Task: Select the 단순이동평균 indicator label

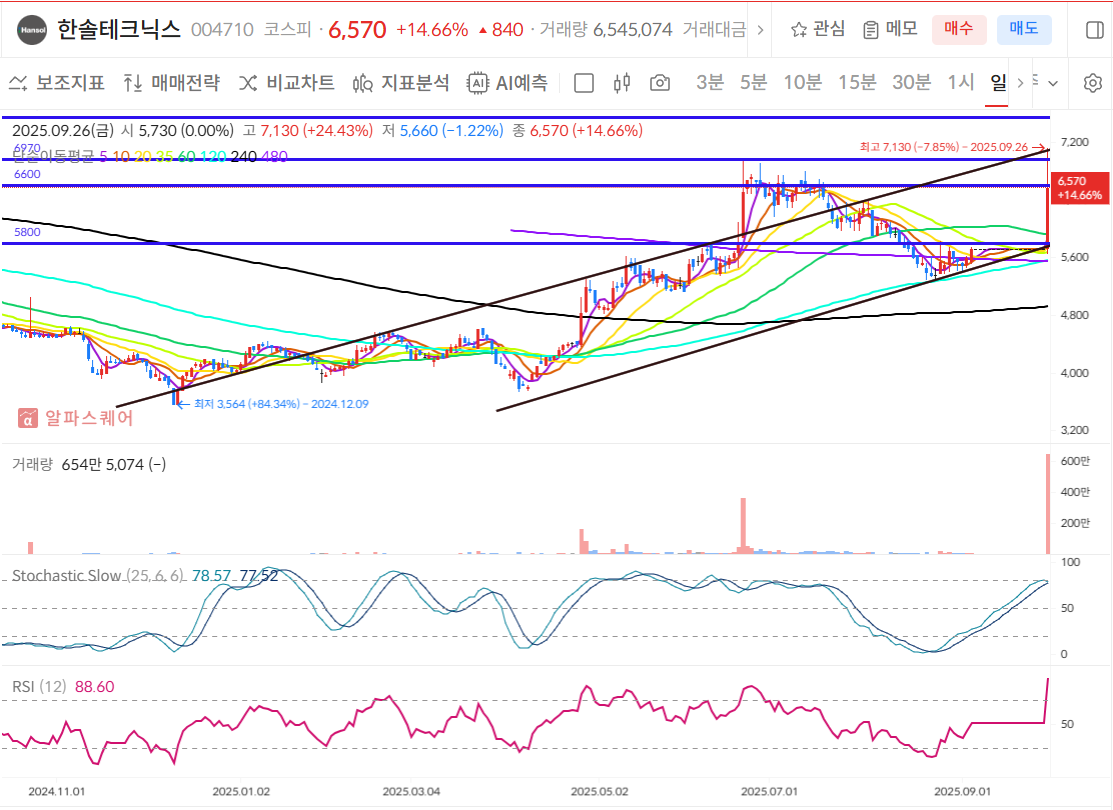Action: tap(53, 156)
